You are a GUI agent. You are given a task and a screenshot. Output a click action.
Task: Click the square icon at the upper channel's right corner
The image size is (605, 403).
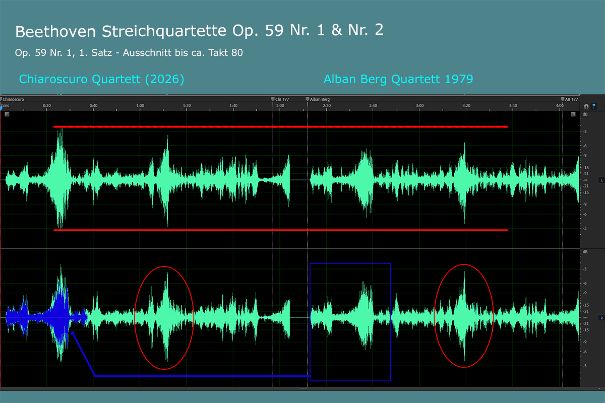573,114
